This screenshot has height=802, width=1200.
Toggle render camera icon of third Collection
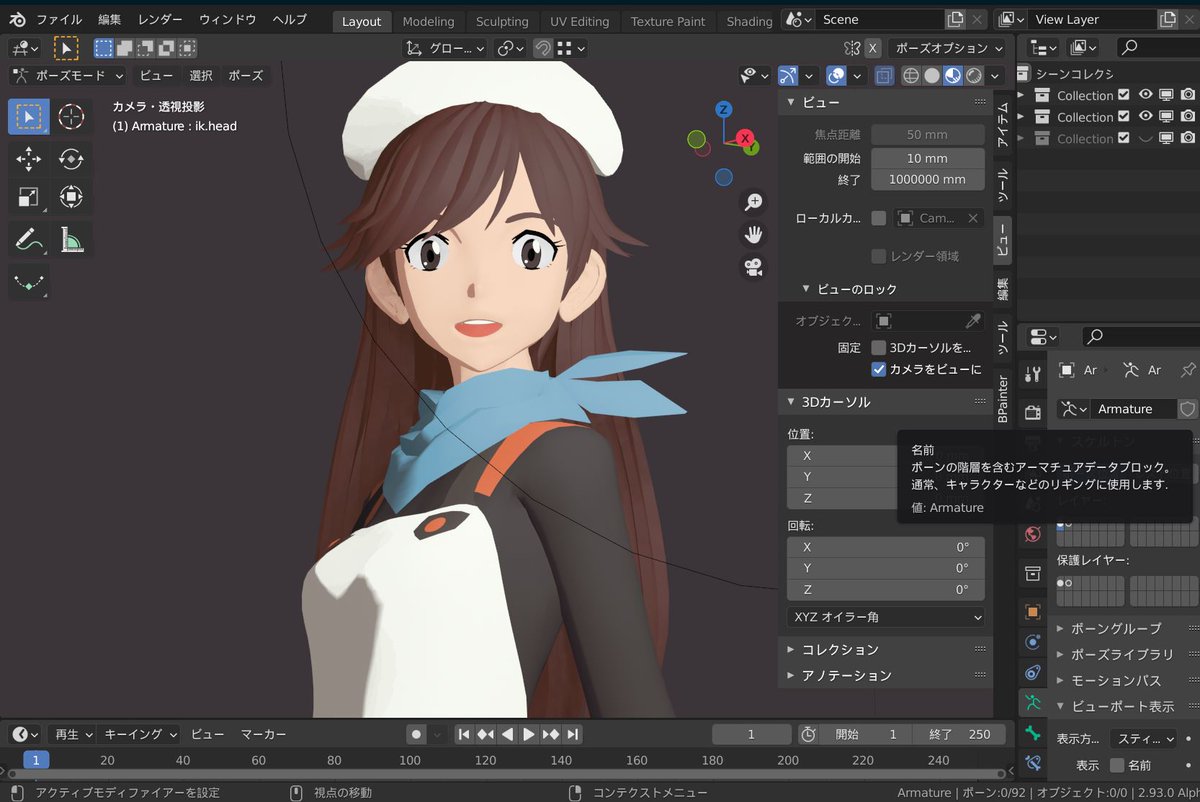click(1187, 139)
